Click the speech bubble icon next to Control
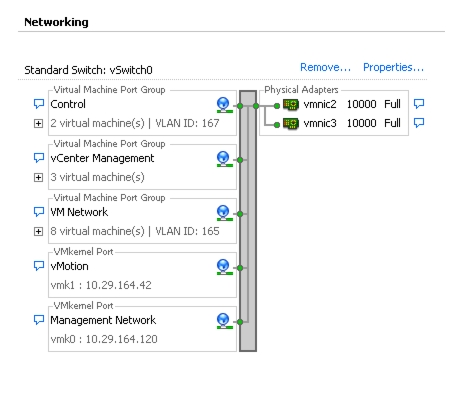The height and width of the screenshot is (393, 458). pyautogui.click(x=39, y=104)
